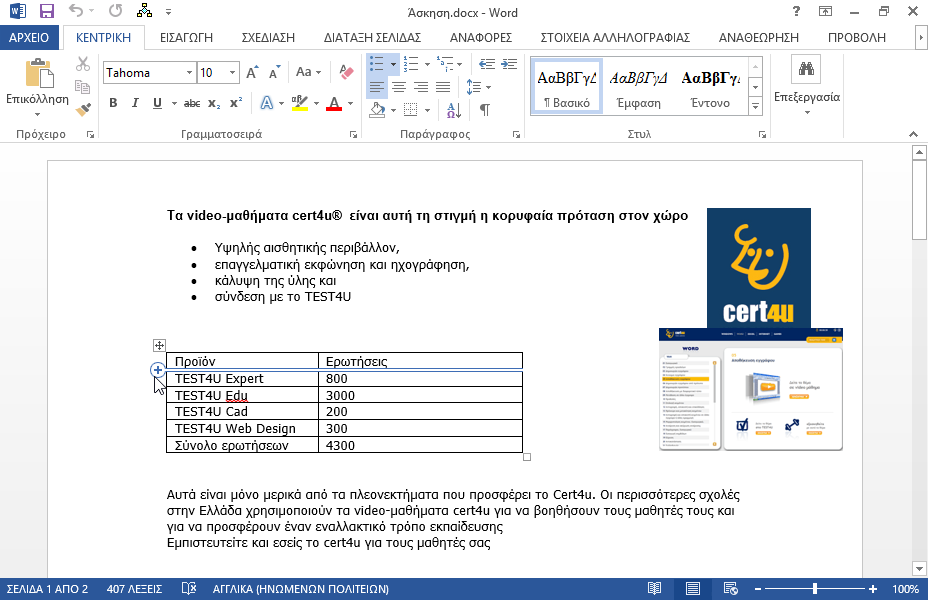Show or hide paragraph marks
928x600 pixels.
pos(485,109)
